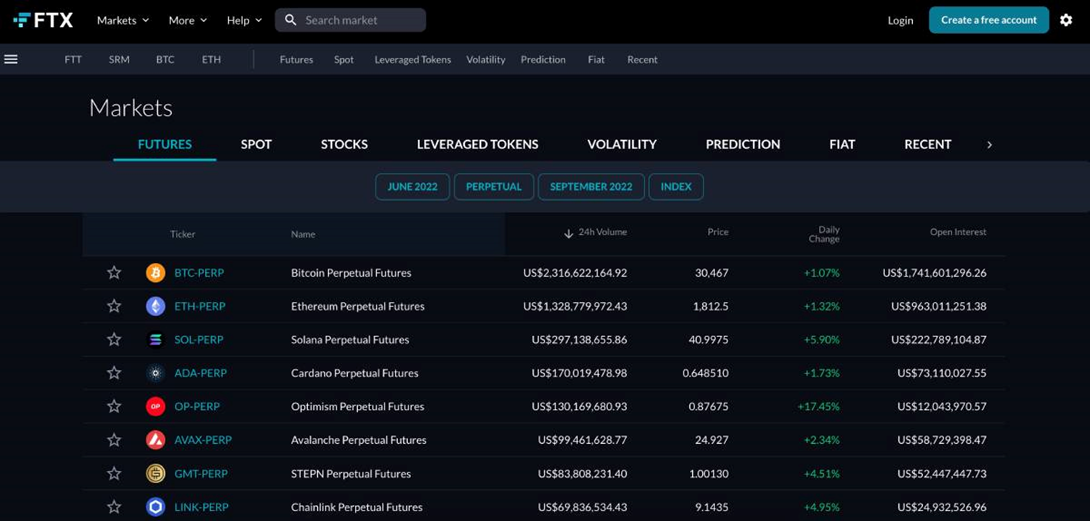Click the Avalanche coin icon for AVAX-PERP

[x=156, y=440]
